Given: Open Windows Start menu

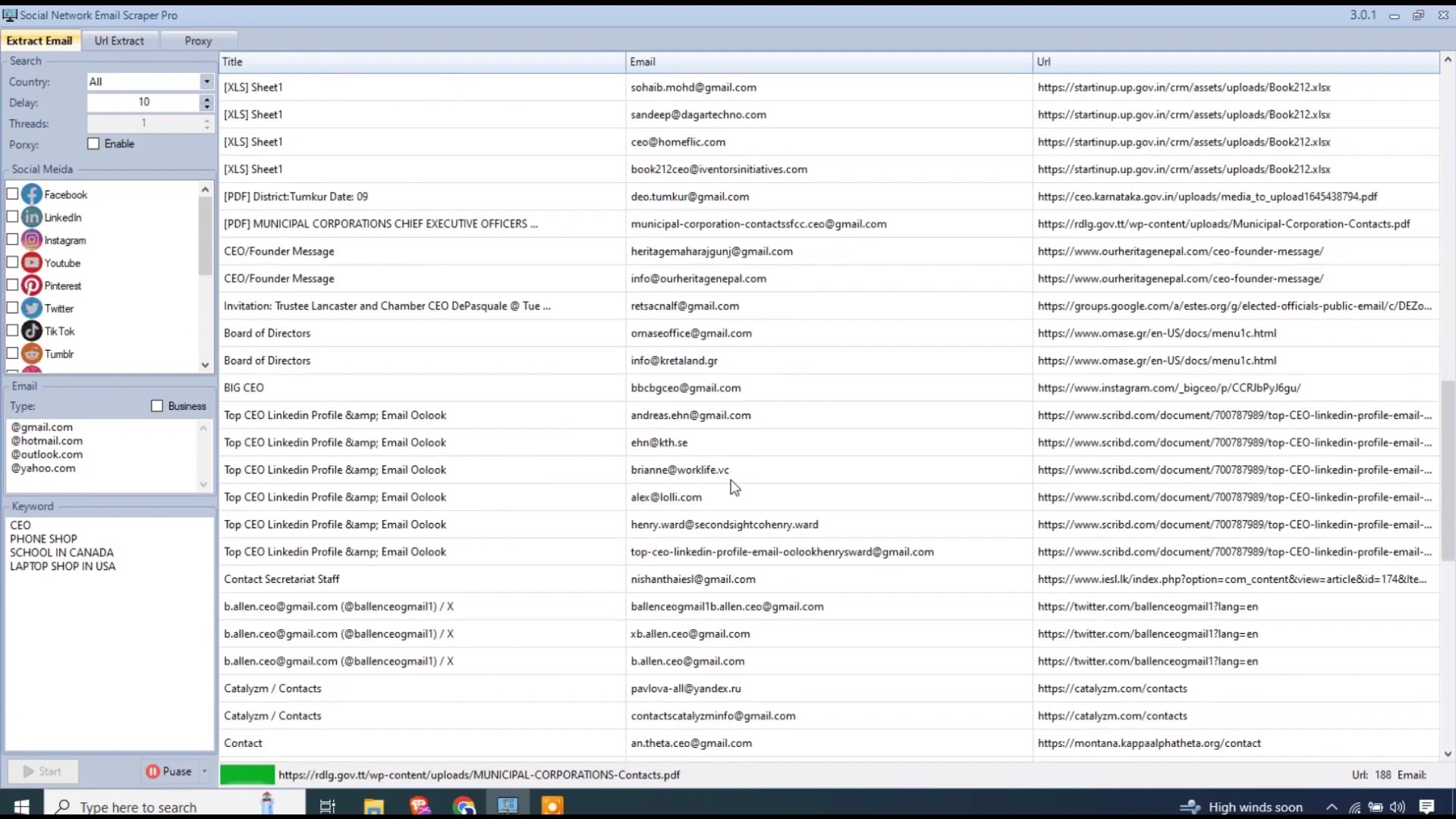Looking at the screenshot, I should coord(21,806).
